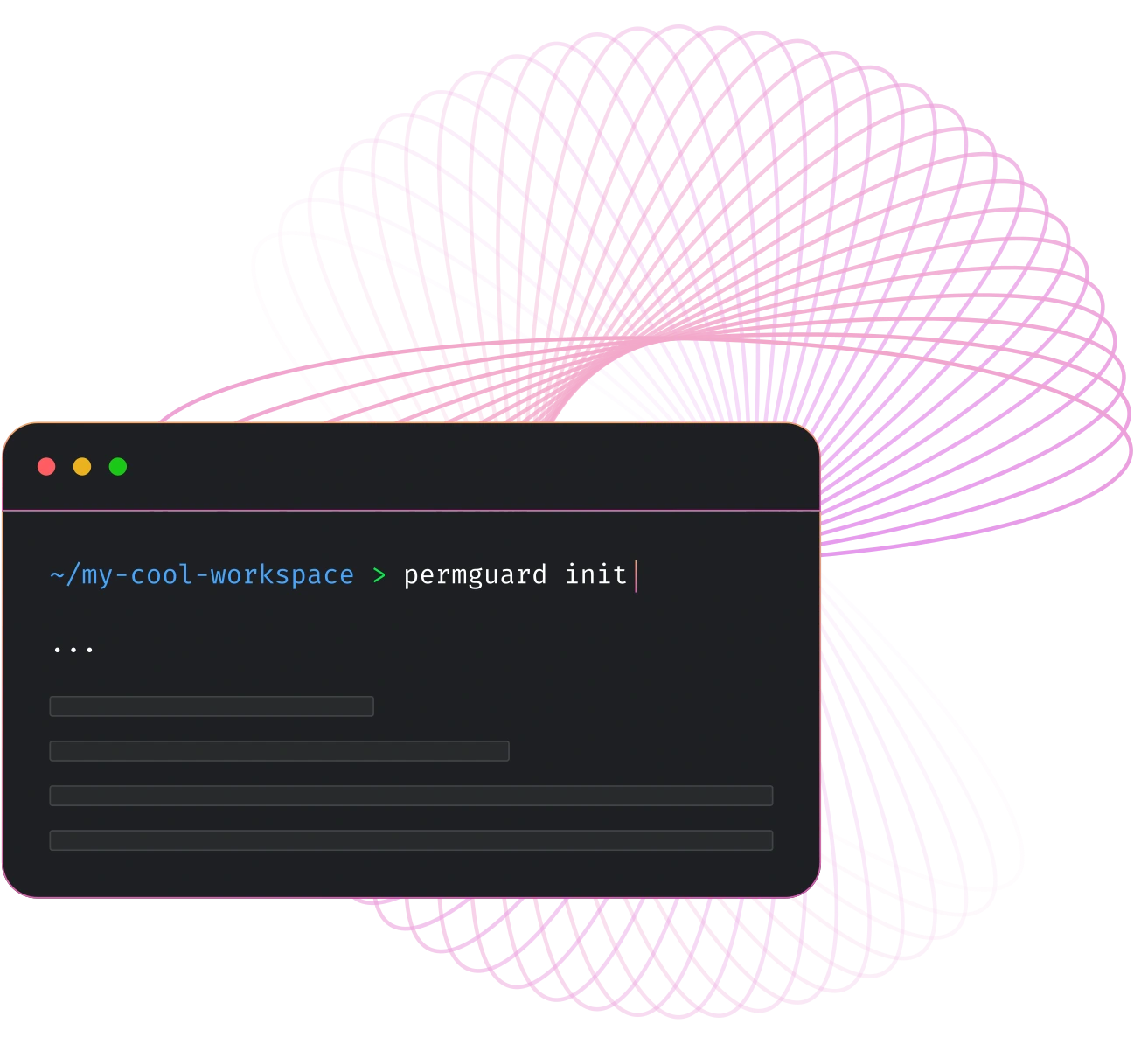The image size is (1148, 1044).
Task: Click the three-dot ellipsis output line
Action: pos(73,649)
